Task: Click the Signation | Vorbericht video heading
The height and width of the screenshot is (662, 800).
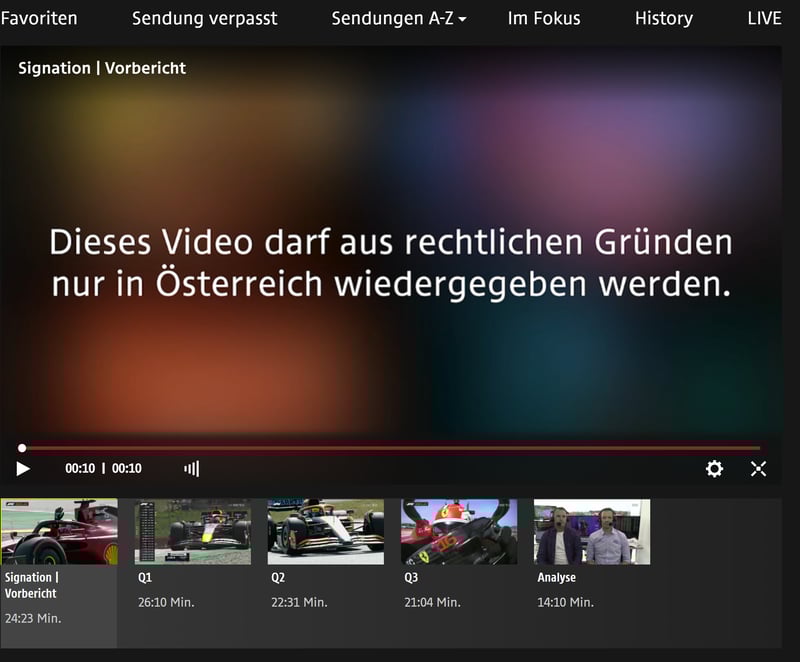Action: (102, 68)
